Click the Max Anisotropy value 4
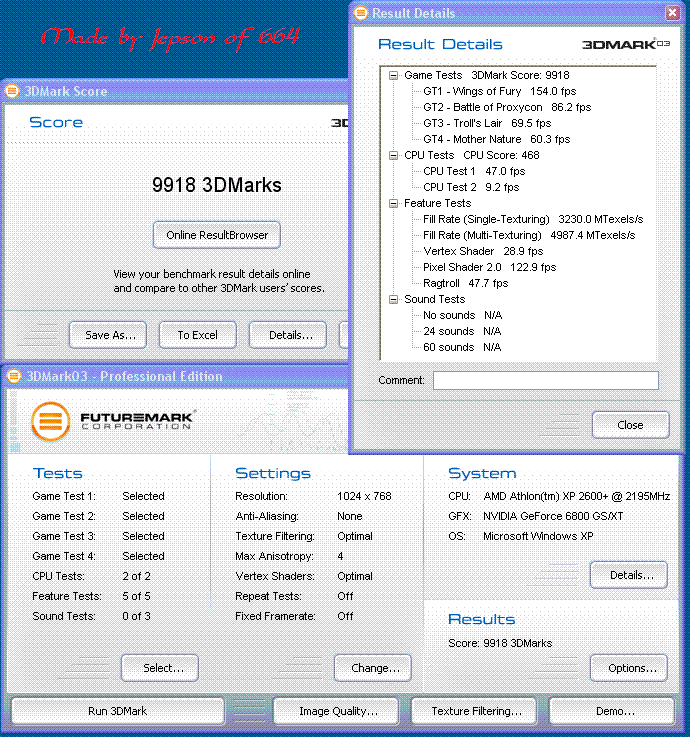 pyautogui.click(x=340, y=557)
